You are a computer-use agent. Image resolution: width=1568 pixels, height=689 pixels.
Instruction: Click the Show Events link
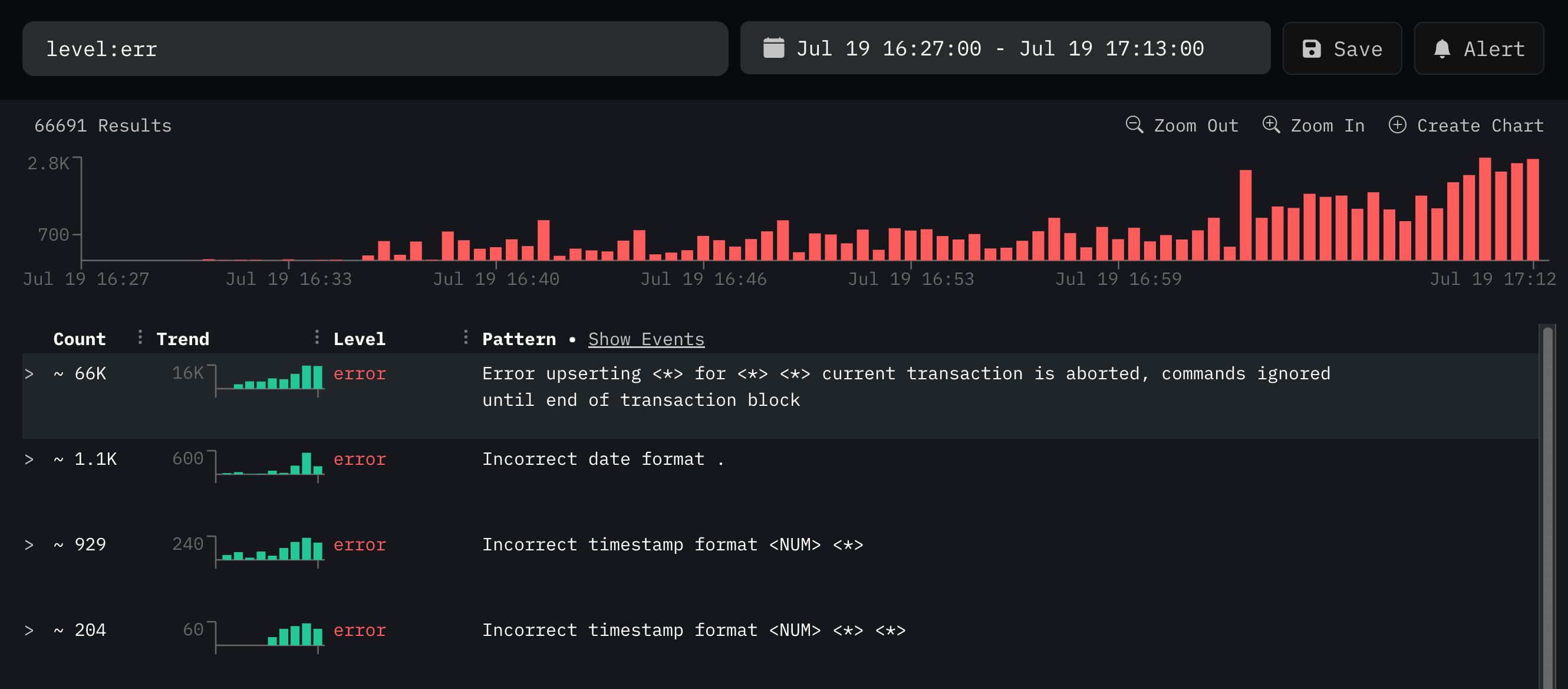pos(647,339)
